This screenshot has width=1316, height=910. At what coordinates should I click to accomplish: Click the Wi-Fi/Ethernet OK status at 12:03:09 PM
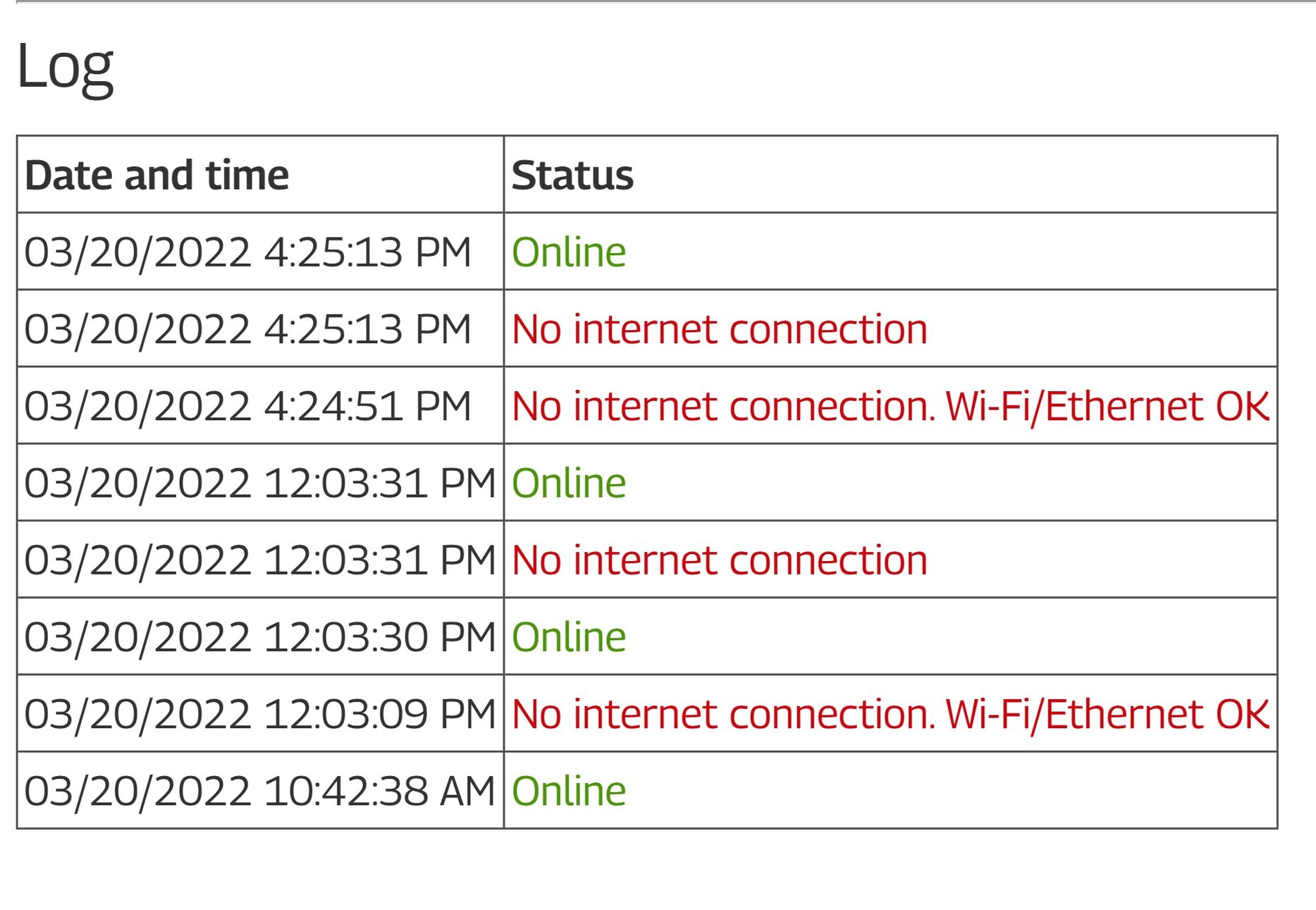click(1107, 714)
